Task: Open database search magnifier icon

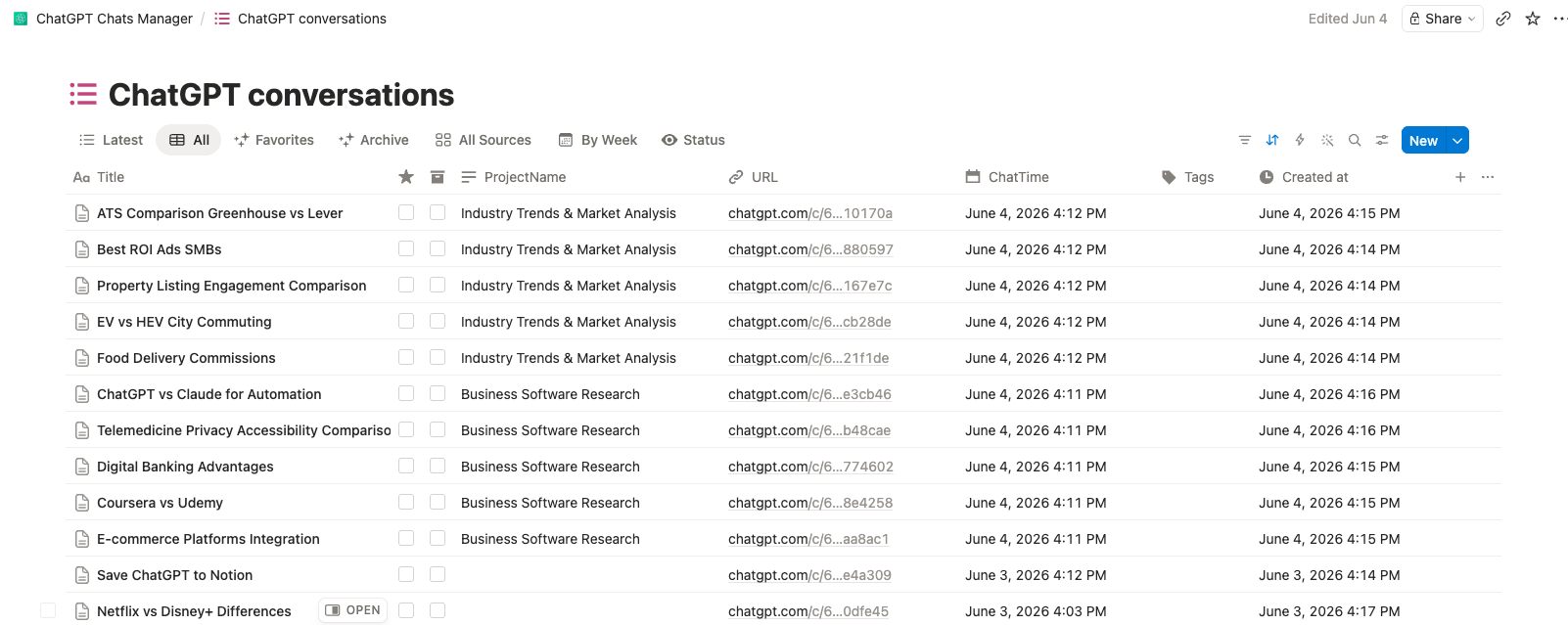Action: [x=1355, y=140]
